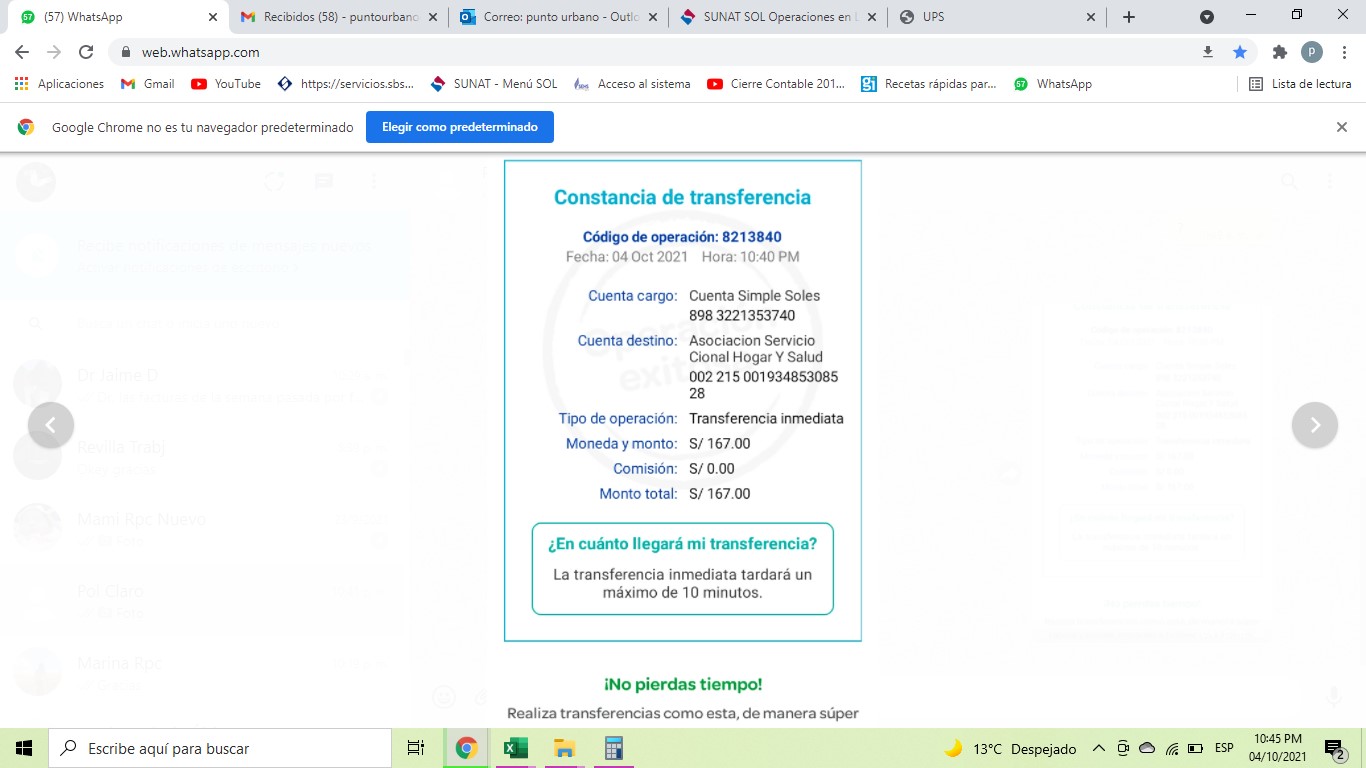Screen dimensions: 1366x768
Task: Reload the WhatsApp Web page
Action: coord(86,52)
